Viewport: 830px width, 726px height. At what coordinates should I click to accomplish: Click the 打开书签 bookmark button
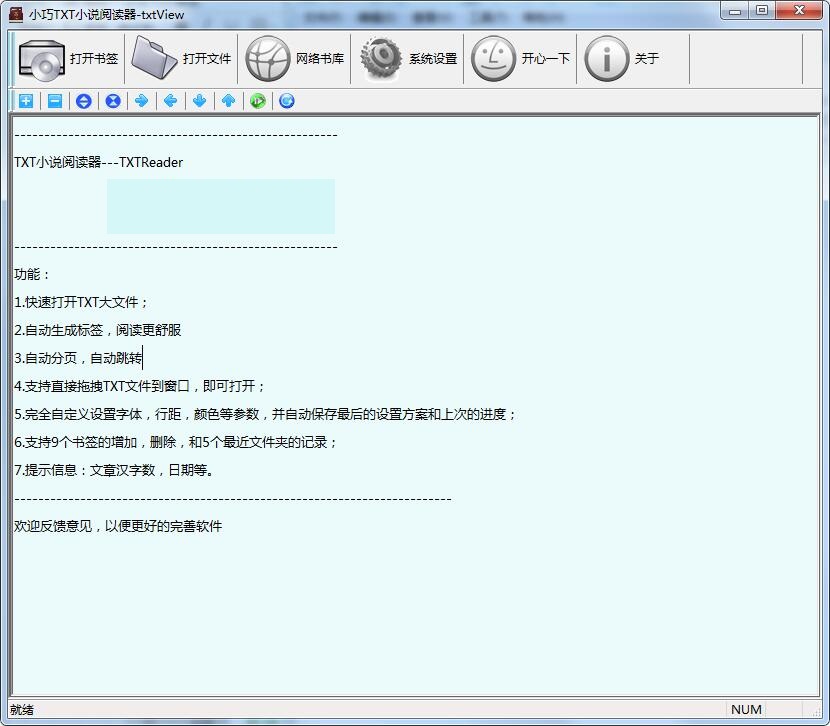point(69,59)
